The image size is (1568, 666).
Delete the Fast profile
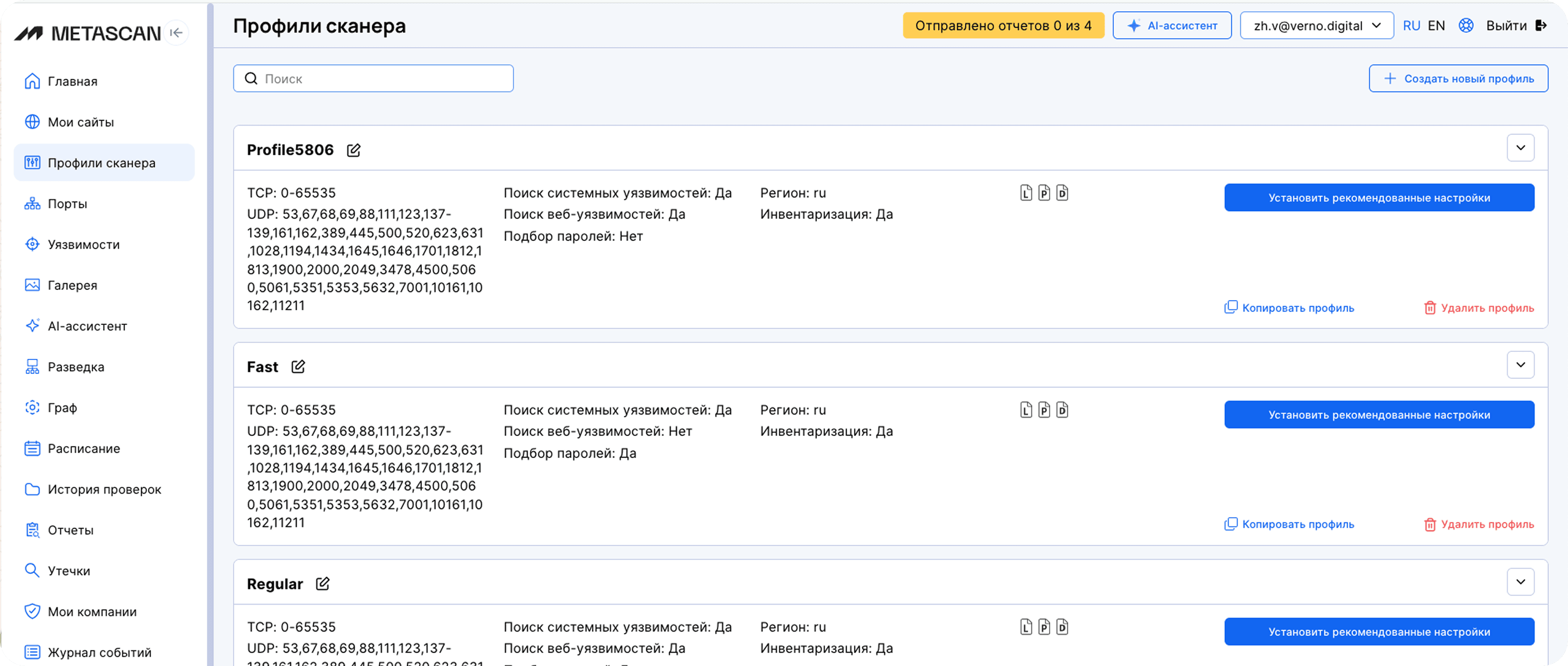1479,524
